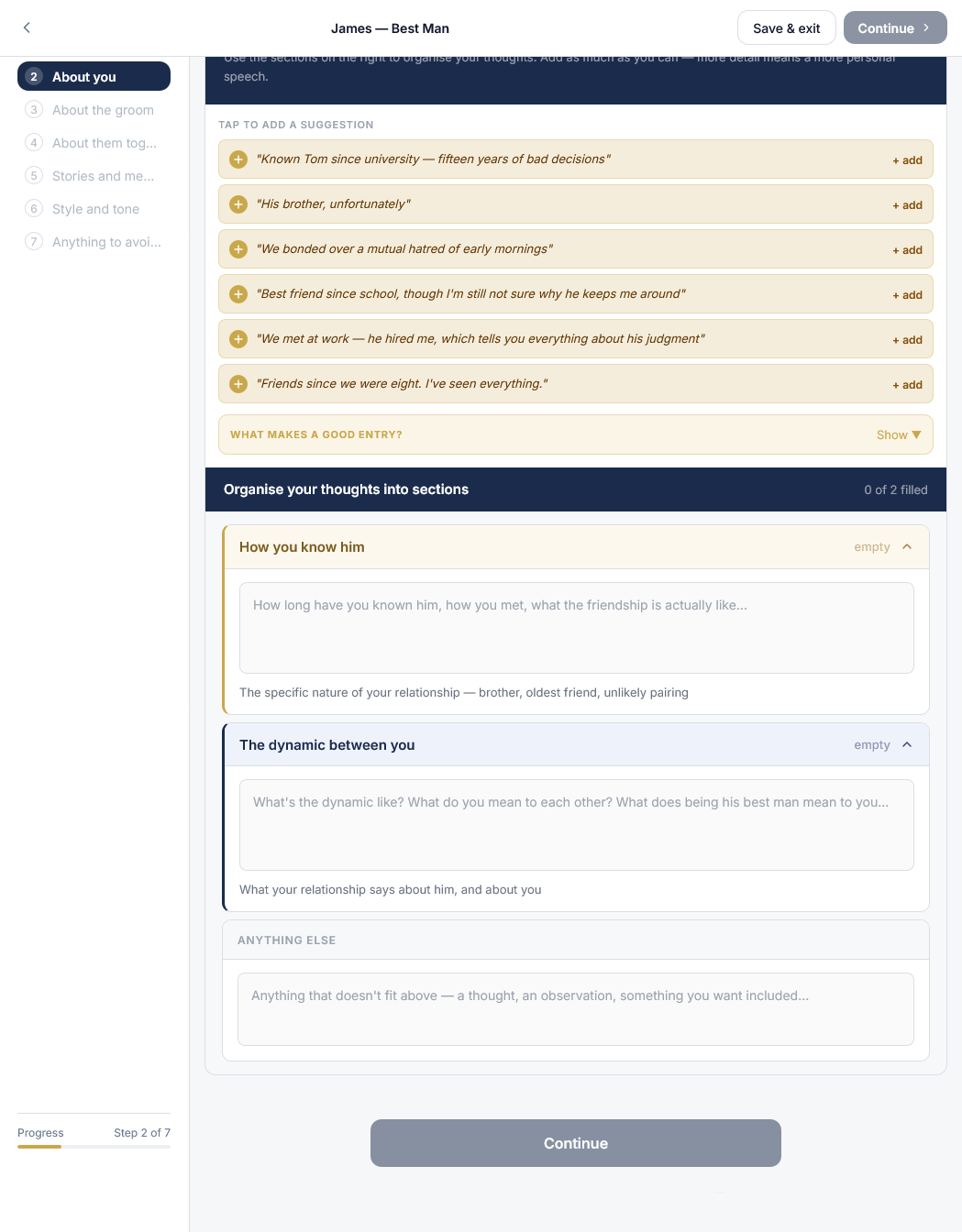
Task: Click the chevron icon on top Continue button
Action: coord(926,28)
